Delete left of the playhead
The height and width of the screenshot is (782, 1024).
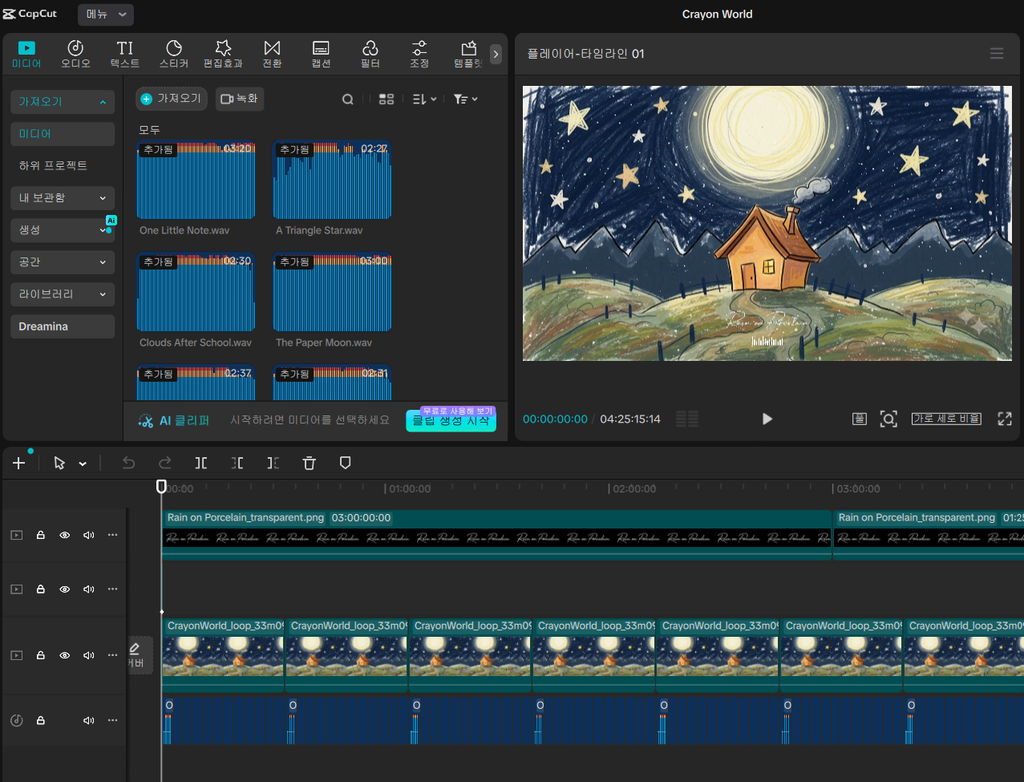[x=237, y=463]
